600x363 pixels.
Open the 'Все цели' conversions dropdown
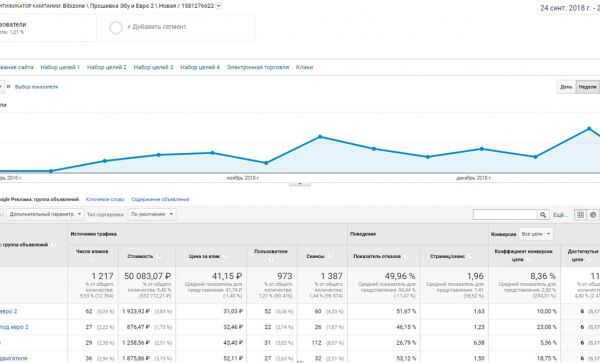point(536,234)
